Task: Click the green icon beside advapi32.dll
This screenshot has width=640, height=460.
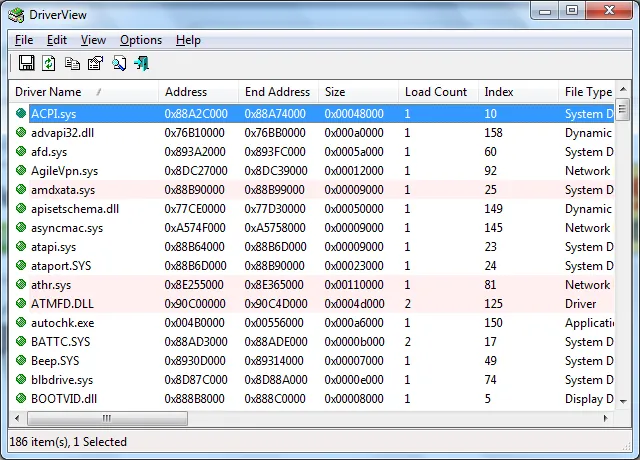Action: click(21, 132)
